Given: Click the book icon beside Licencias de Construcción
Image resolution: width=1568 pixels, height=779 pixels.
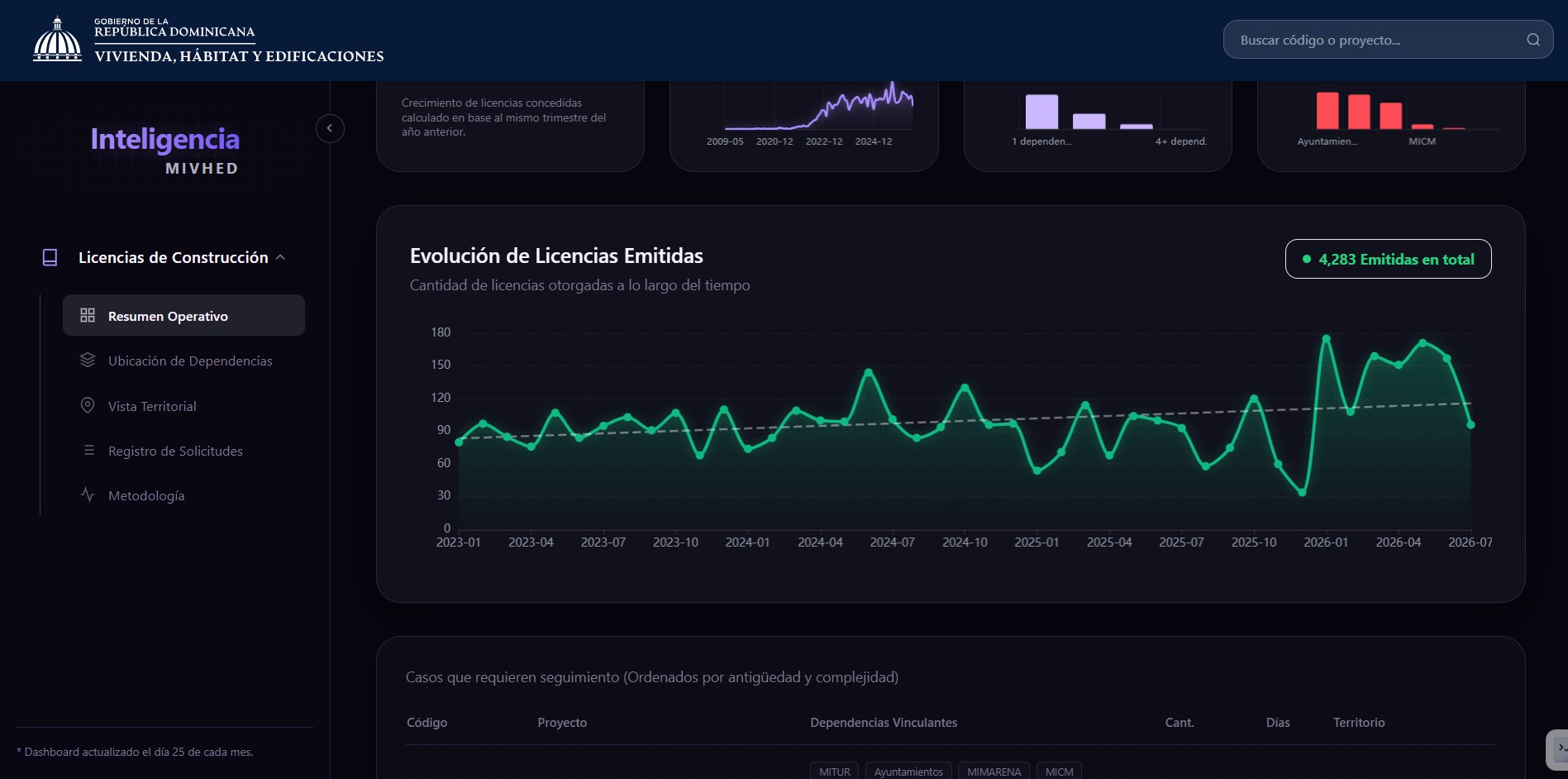Looking at the screenshot, I should tap(50, 257).
